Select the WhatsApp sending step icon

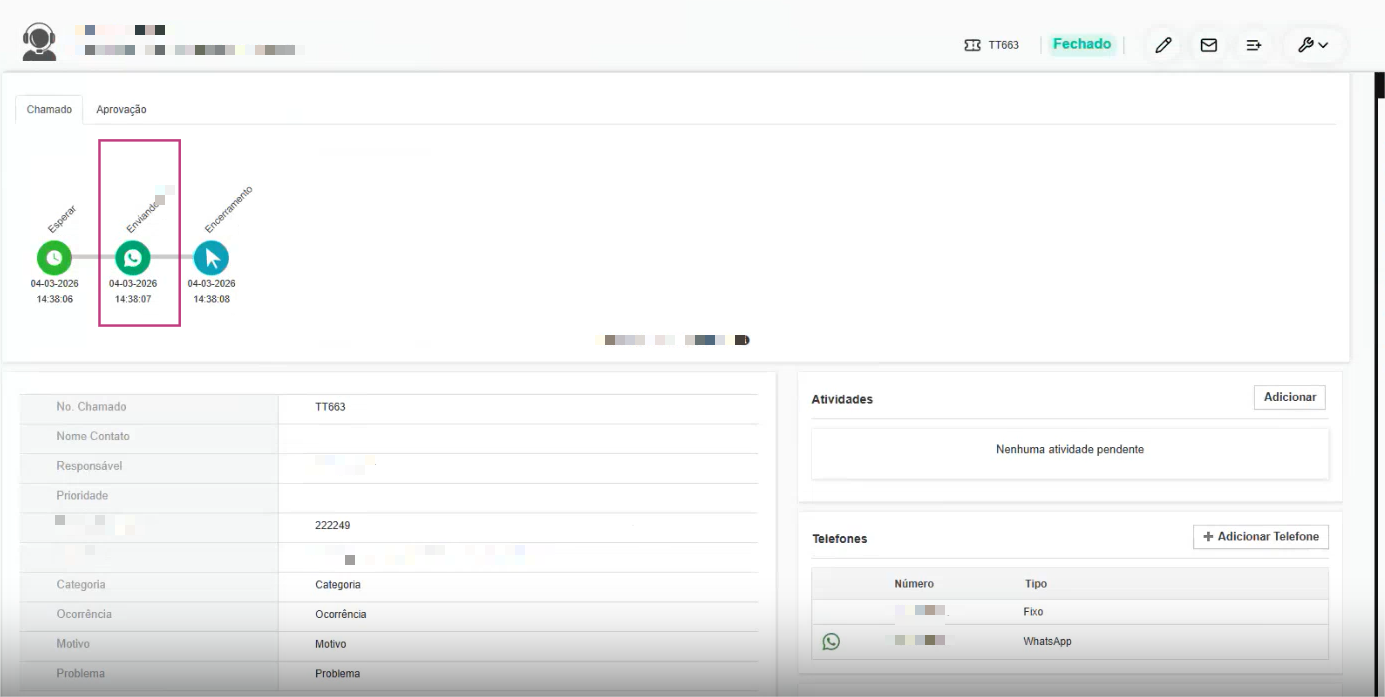click(133, 258)
